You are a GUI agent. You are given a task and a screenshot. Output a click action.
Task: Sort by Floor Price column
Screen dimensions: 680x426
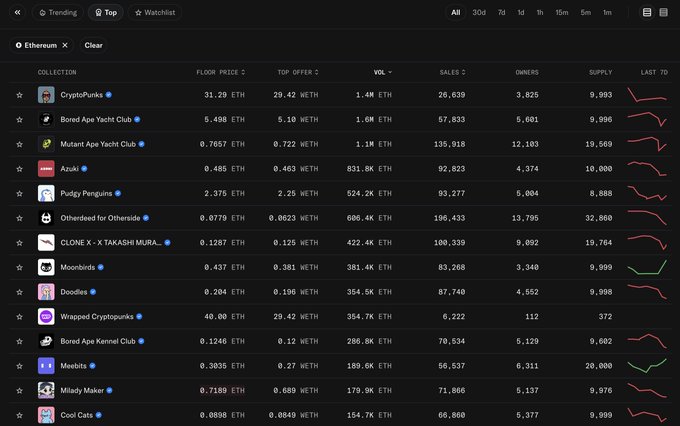click(221, 72)
